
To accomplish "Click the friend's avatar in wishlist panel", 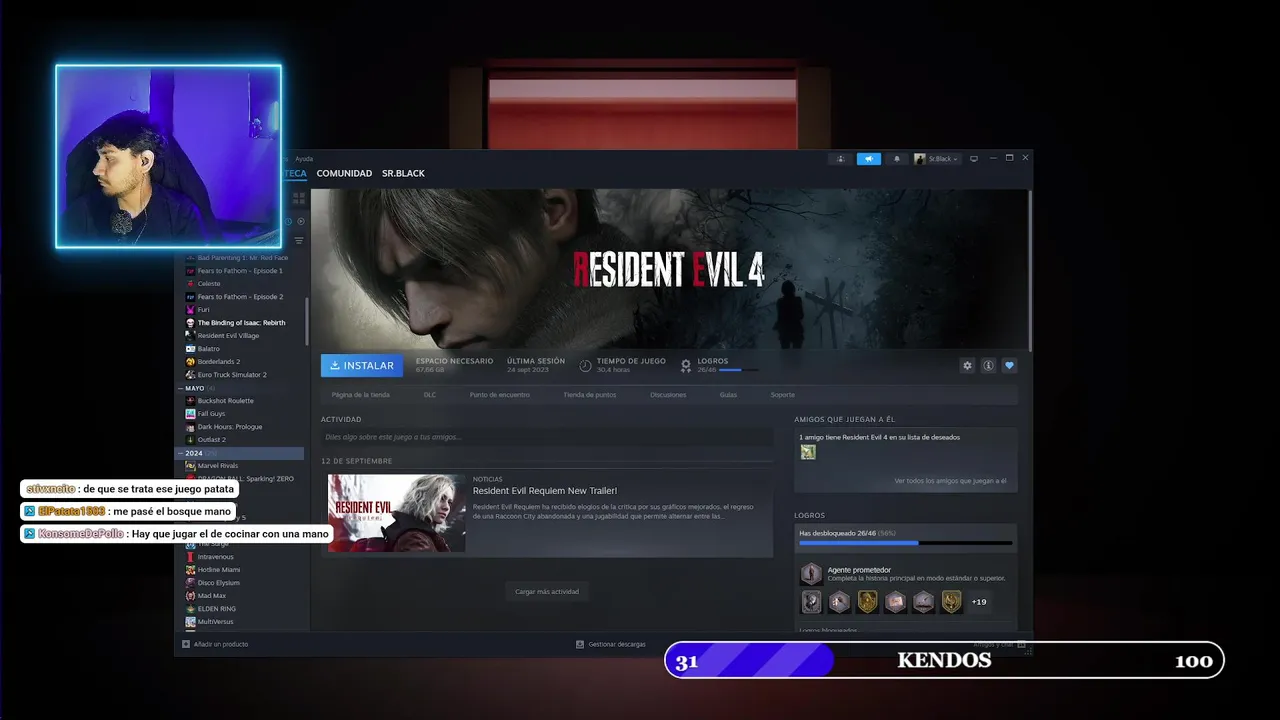I will (x=808, y=452).
